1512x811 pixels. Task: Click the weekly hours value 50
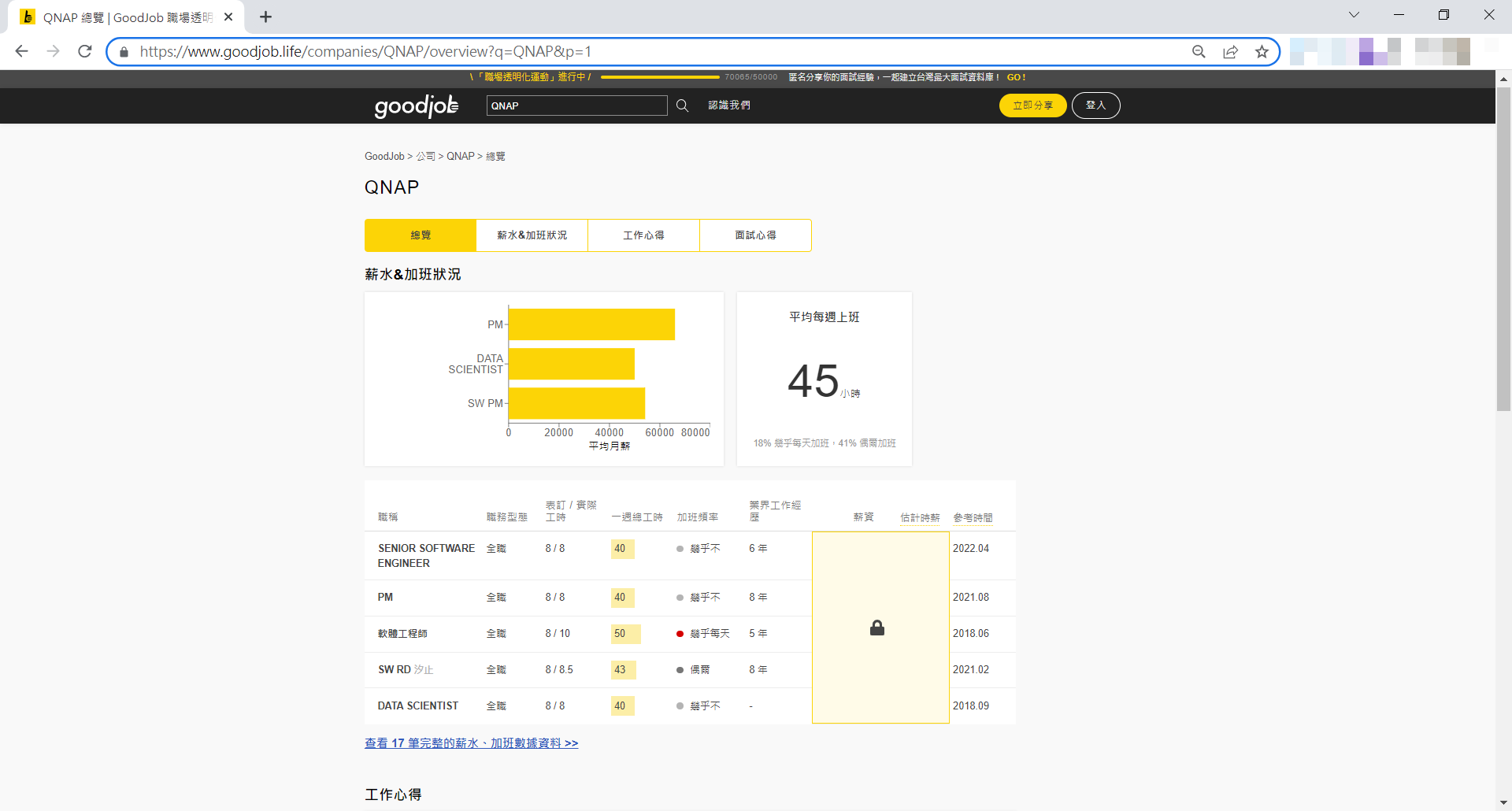(x=625, y=634)
